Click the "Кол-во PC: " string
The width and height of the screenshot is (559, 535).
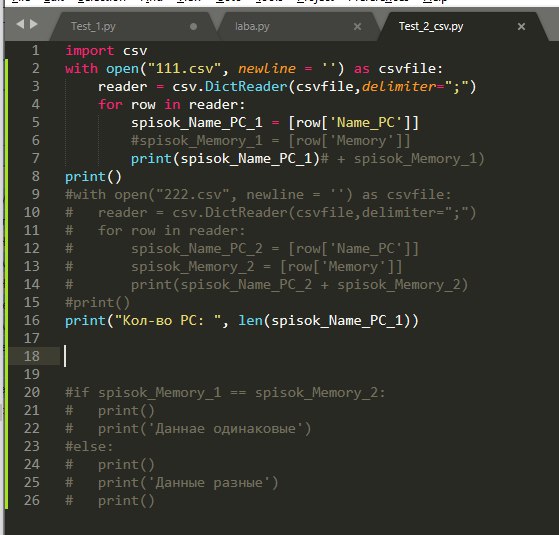[x=168, y=320]
